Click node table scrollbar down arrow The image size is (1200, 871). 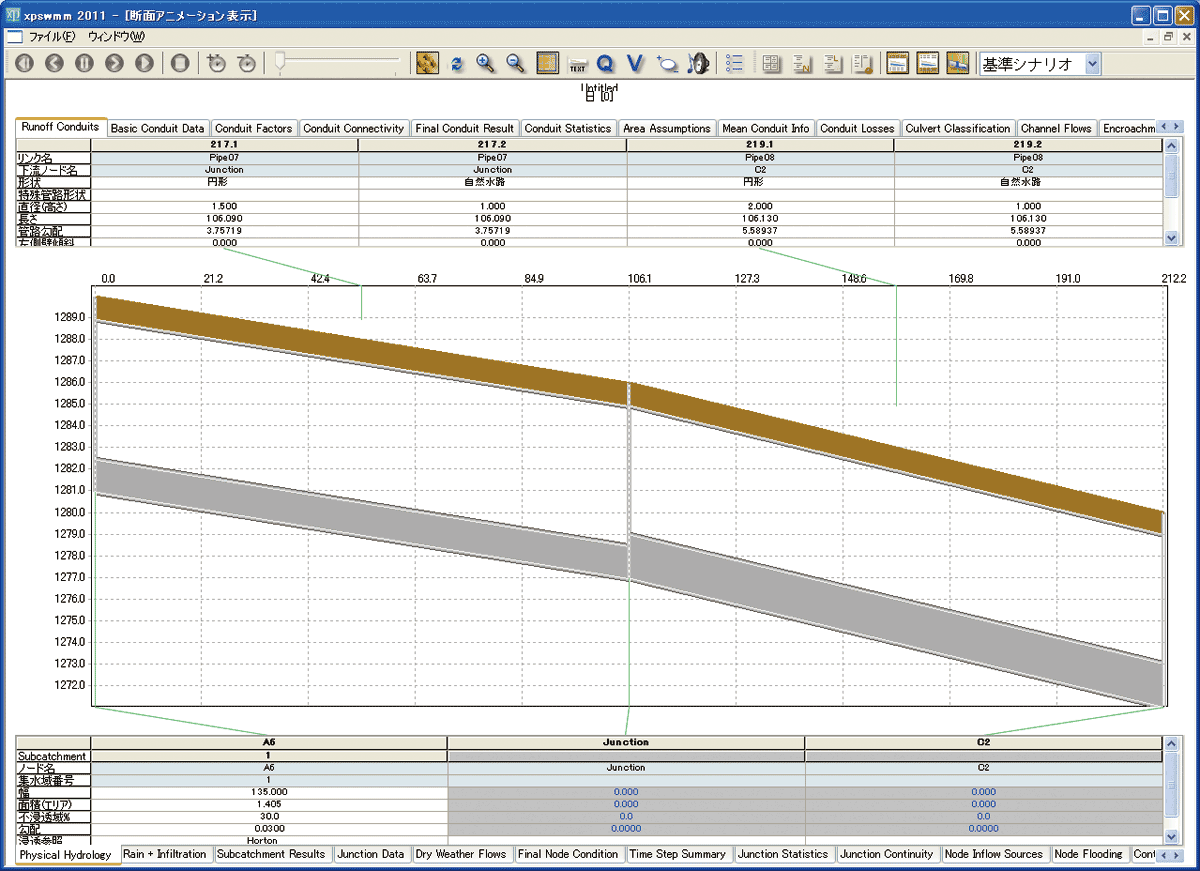(1173, 837)
